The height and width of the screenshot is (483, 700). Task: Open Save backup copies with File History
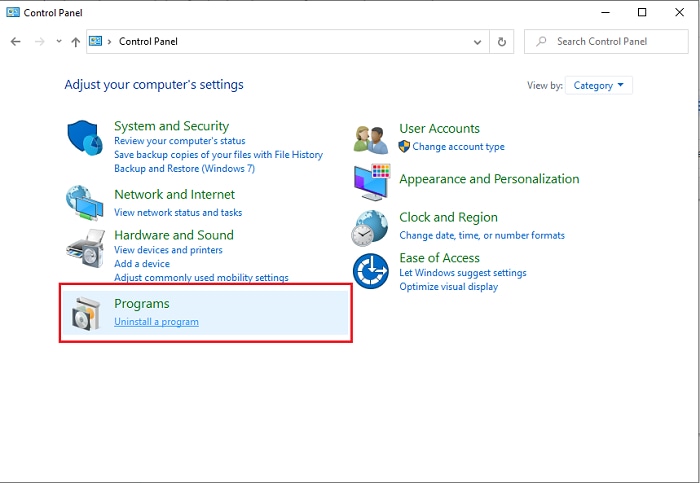tap(218, 154)
